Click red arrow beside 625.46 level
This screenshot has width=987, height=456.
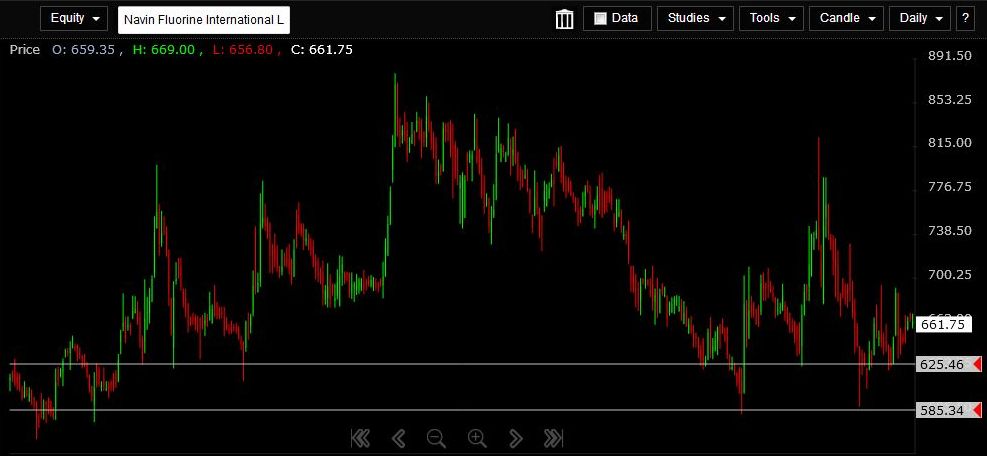point(977,365)
